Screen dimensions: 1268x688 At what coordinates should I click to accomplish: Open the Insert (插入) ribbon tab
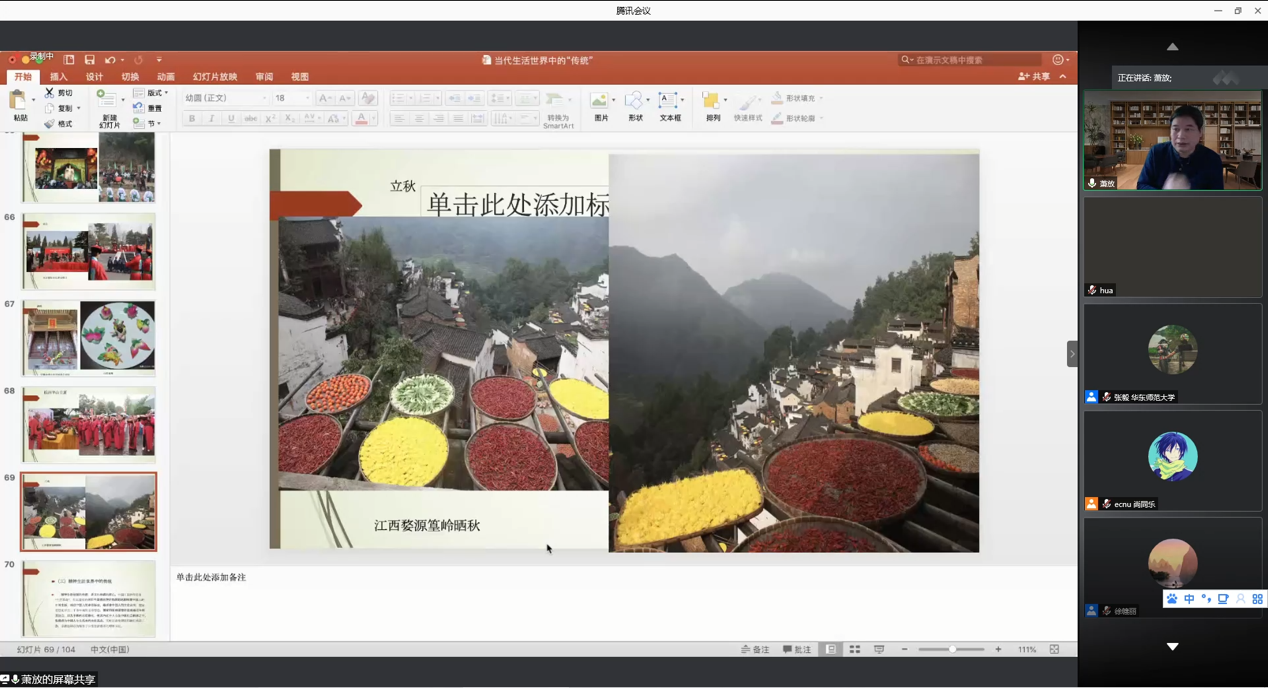point(59,77)
